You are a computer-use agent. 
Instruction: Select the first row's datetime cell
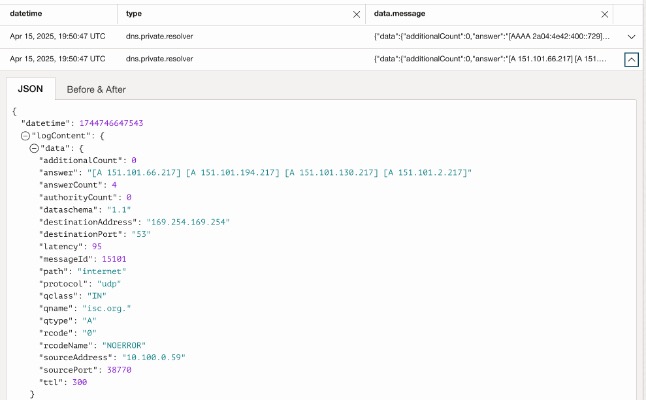(57, 36)
